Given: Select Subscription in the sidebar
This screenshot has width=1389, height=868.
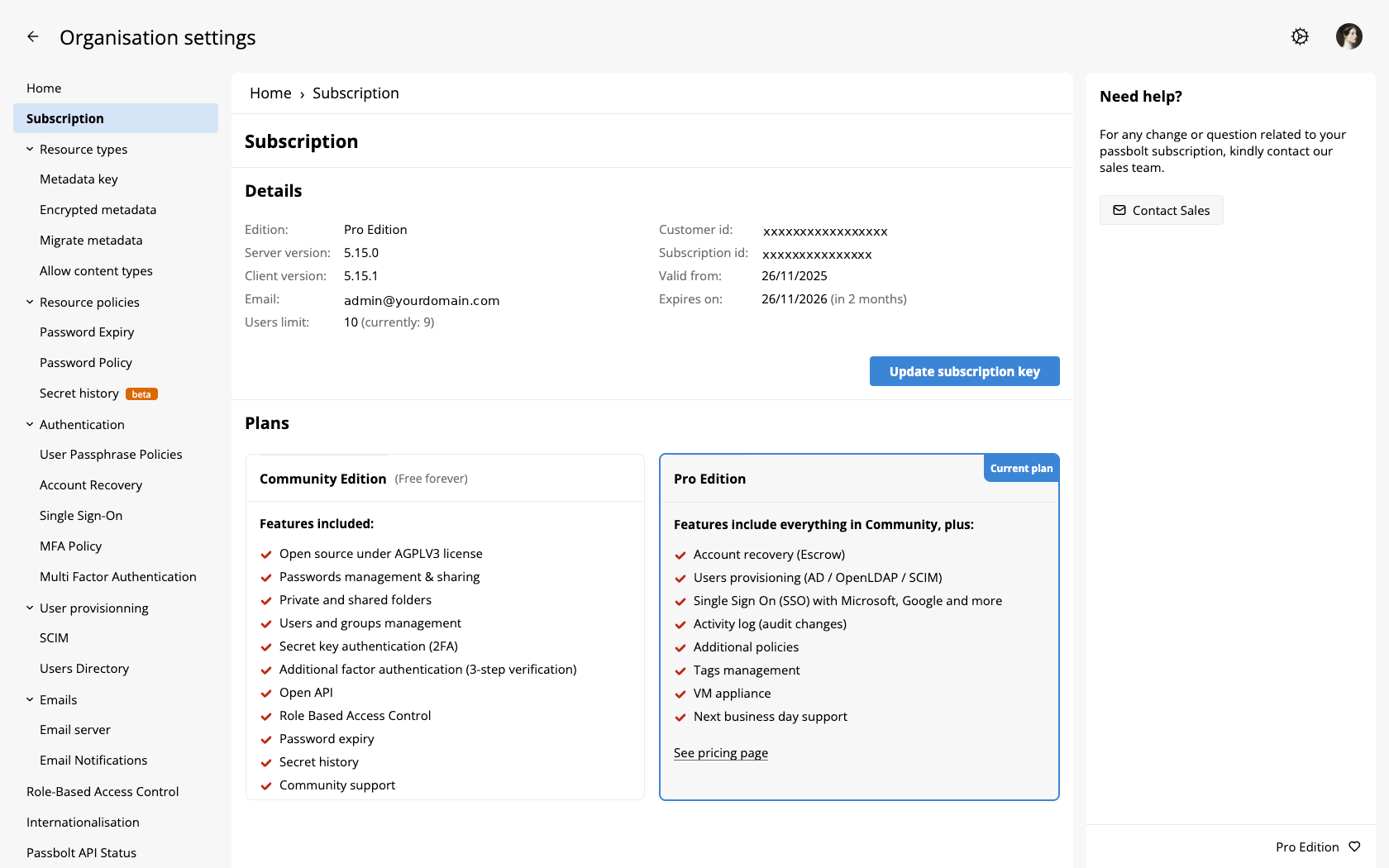Looking at the screenshot, I should coord(116,118).
